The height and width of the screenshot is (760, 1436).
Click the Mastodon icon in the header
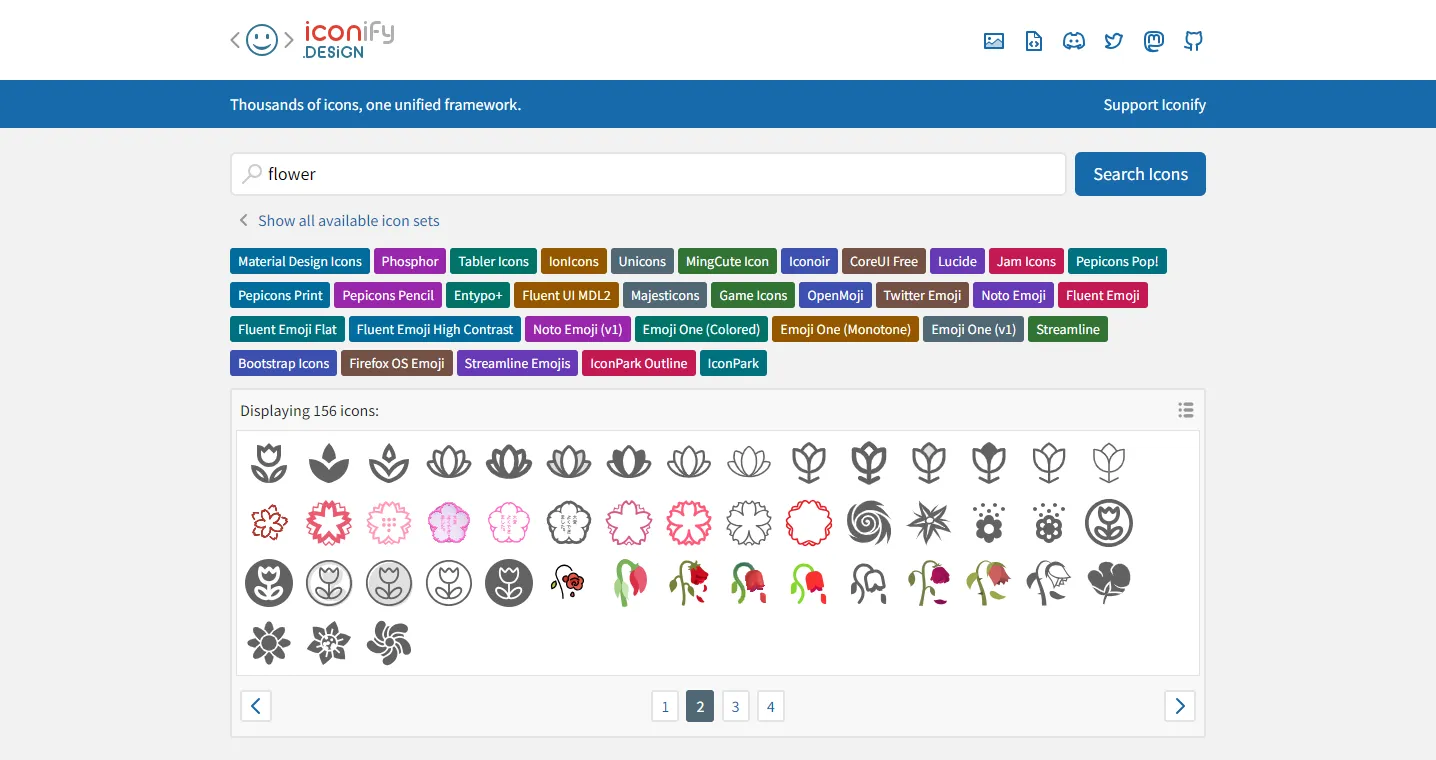click(x=1153, y=41)
